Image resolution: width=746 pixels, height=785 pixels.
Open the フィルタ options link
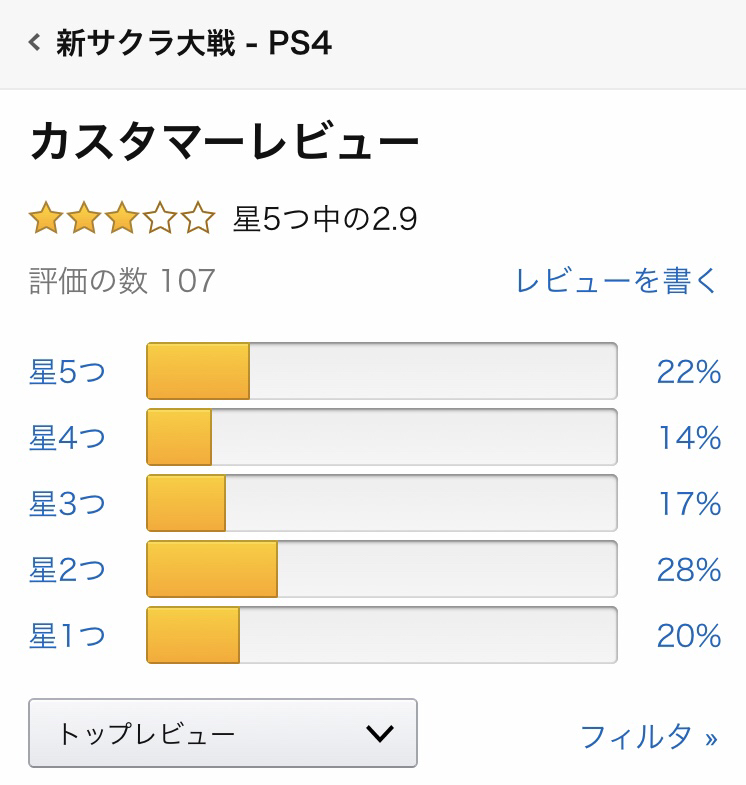(649, 737)
